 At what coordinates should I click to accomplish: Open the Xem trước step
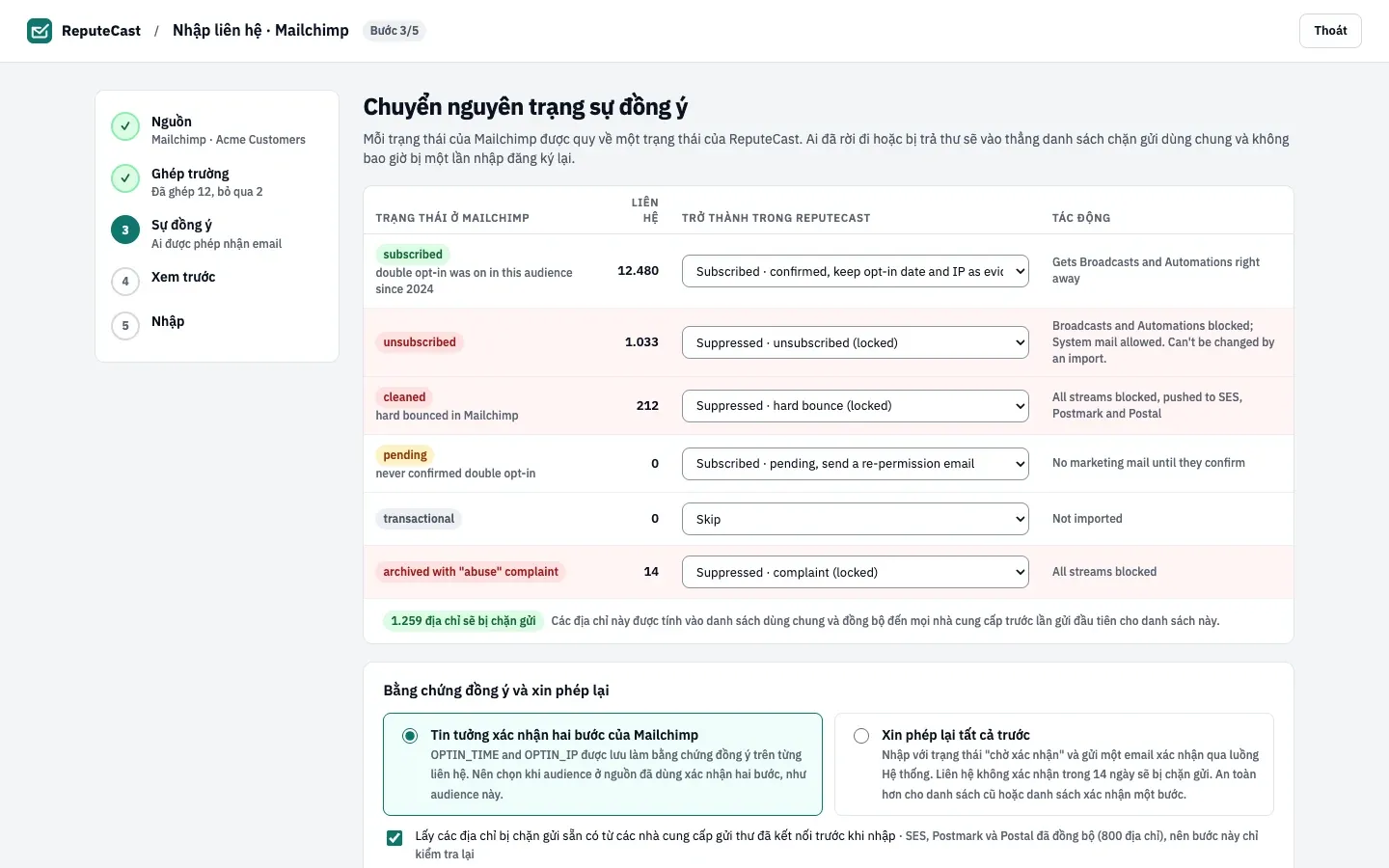tap(217, 281)
